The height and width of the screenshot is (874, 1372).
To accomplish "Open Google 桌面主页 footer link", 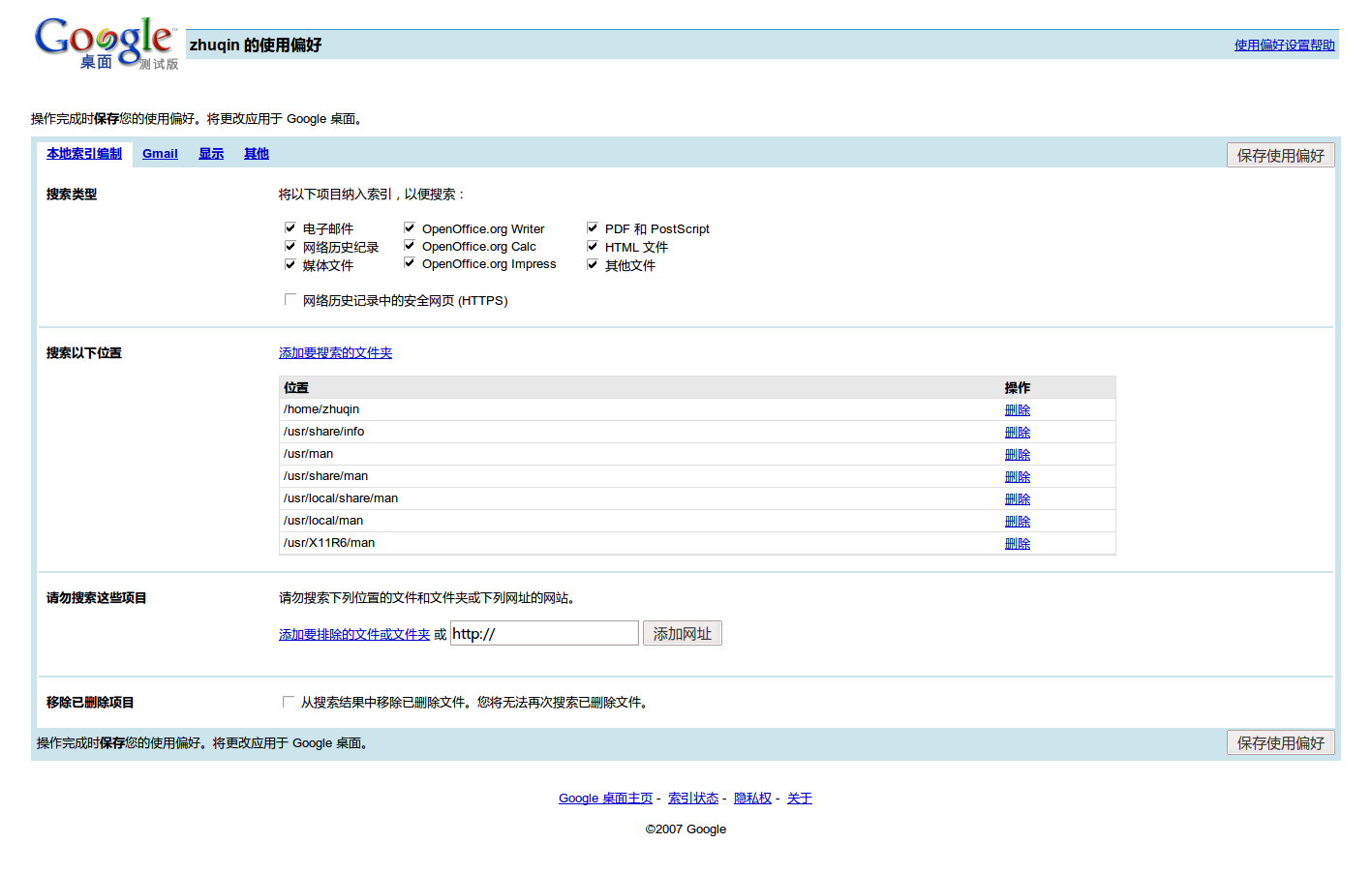I will tap(605, 799).
